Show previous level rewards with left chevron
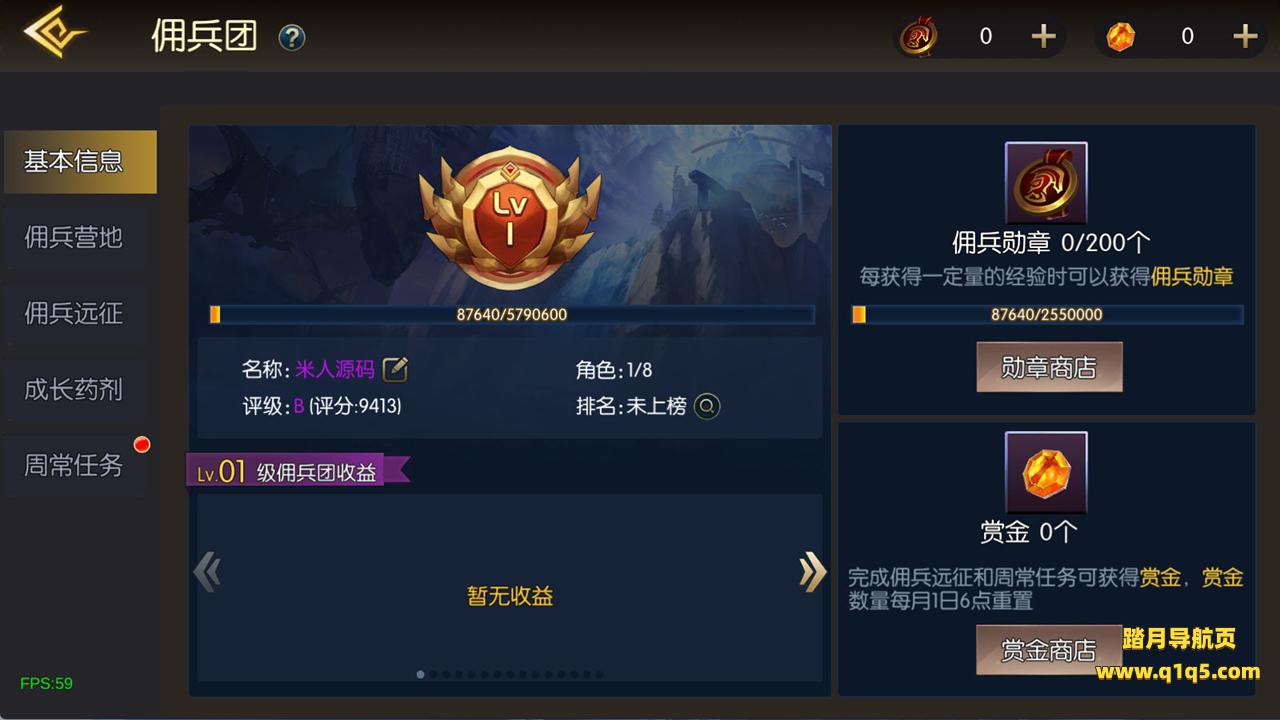The width and height of the screenshot is (1280, 720). [x=207, y=572]
